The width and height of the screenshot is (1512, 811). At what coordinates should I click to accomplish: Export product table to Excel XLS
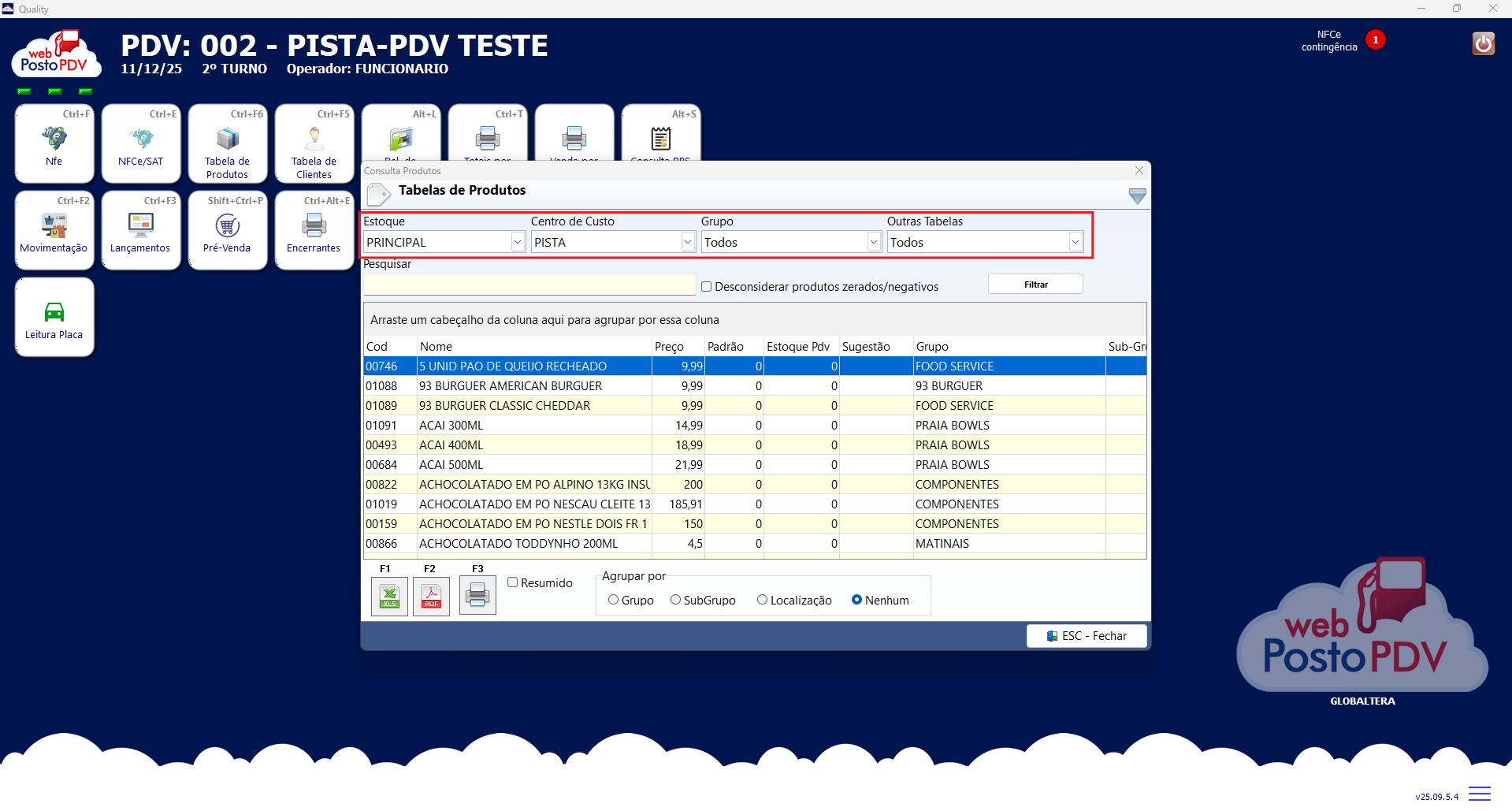tap(389, 596)
